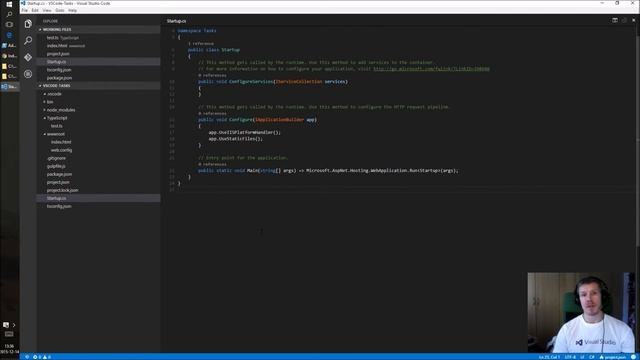Open the Search view in the activity bar
640x360 pixels.
[x=28, y=40]
